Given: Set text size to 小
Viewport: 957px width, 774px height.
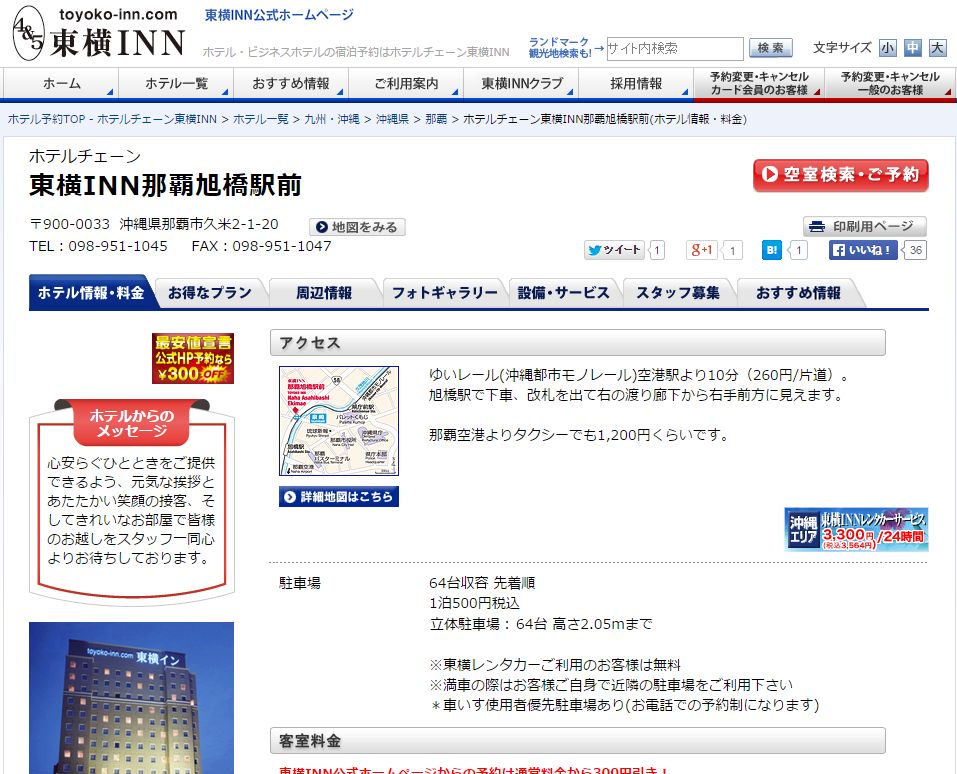Looking at the screenshot, I should 887,48.
